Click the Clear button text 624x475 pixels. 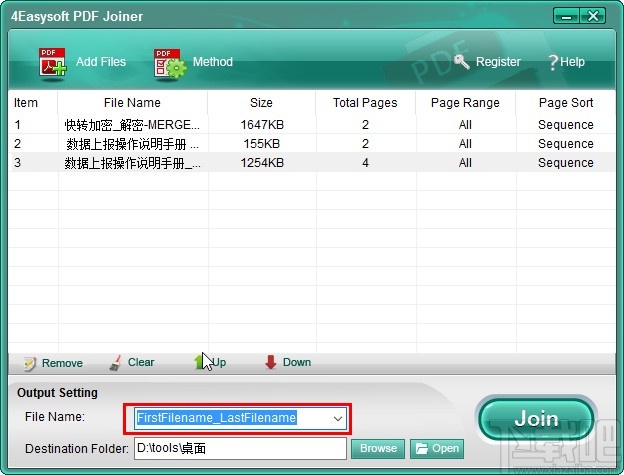(141, 362)
